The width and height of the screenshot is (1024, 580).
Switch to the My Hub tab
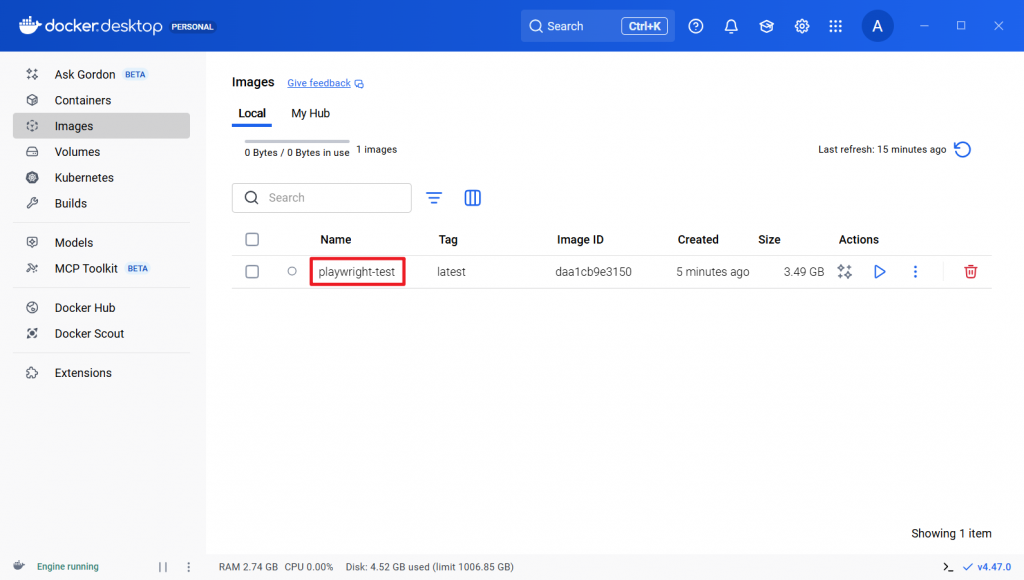[310, 113]
